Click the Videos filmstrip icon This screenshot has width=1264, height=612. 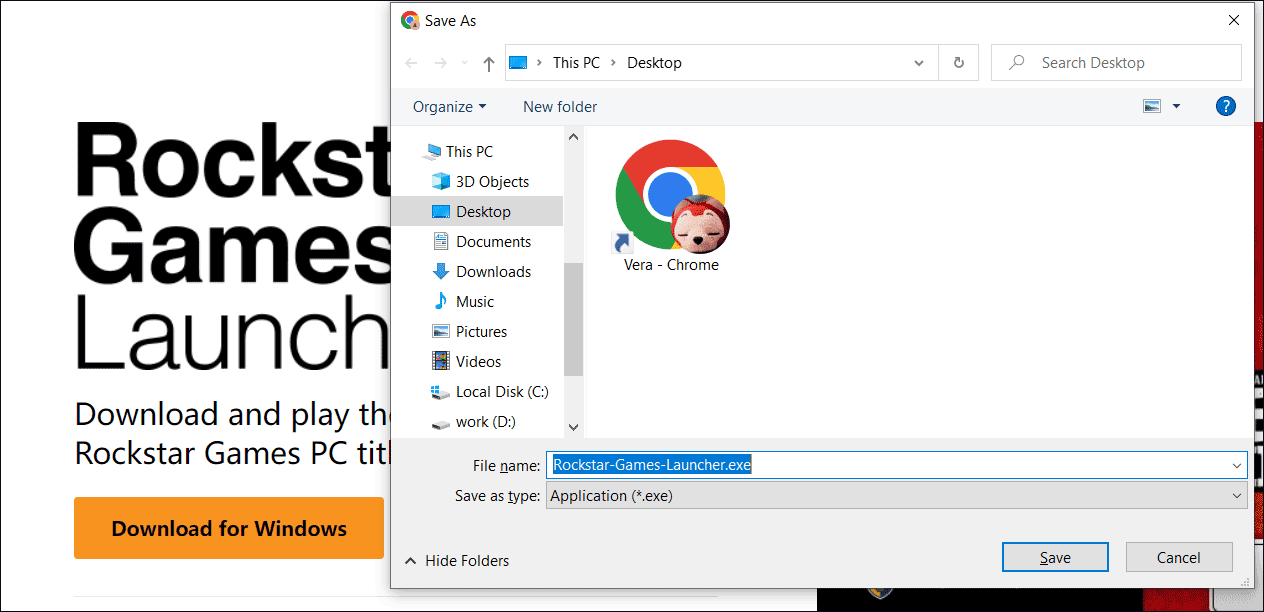coord(441,361)
